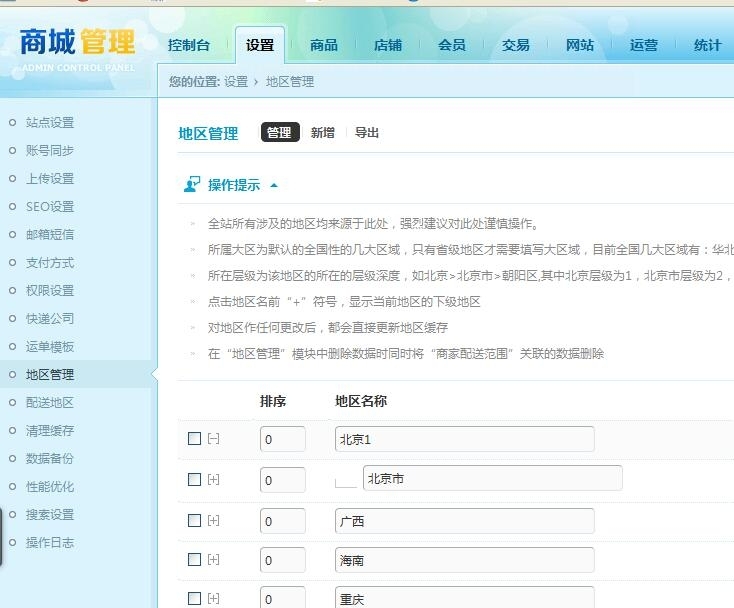The height and width of the screenshot is (608, 734).
Task: Switch to the 商品 tab
Action: [324, 45]
